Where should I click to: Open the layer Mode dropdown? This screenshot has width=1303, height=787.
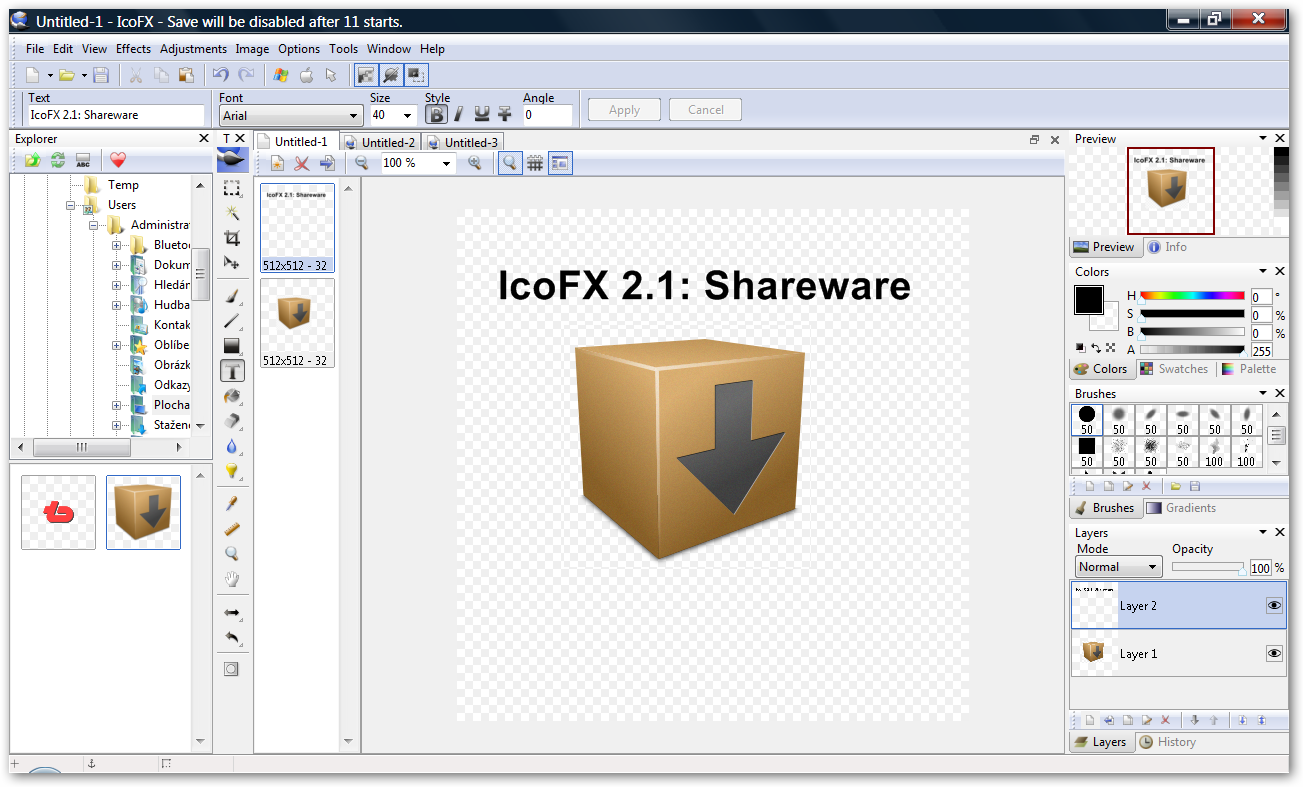tap(1118, 567)
